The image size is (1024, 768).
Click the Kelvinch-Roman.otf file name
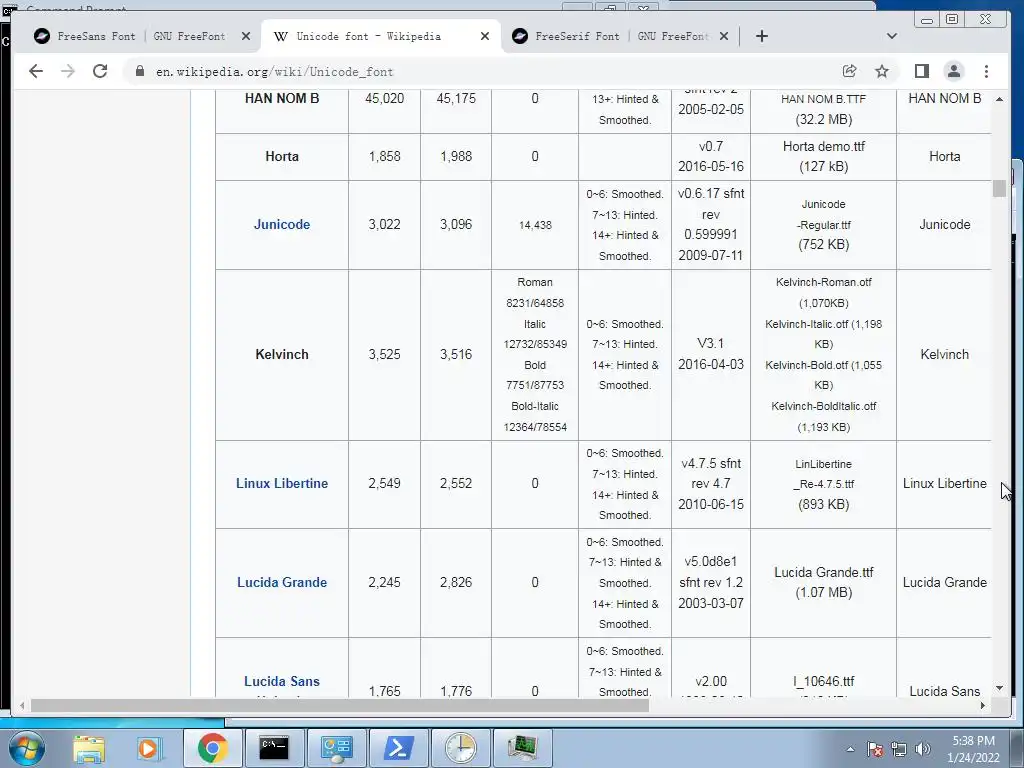[x=824, y=283]
